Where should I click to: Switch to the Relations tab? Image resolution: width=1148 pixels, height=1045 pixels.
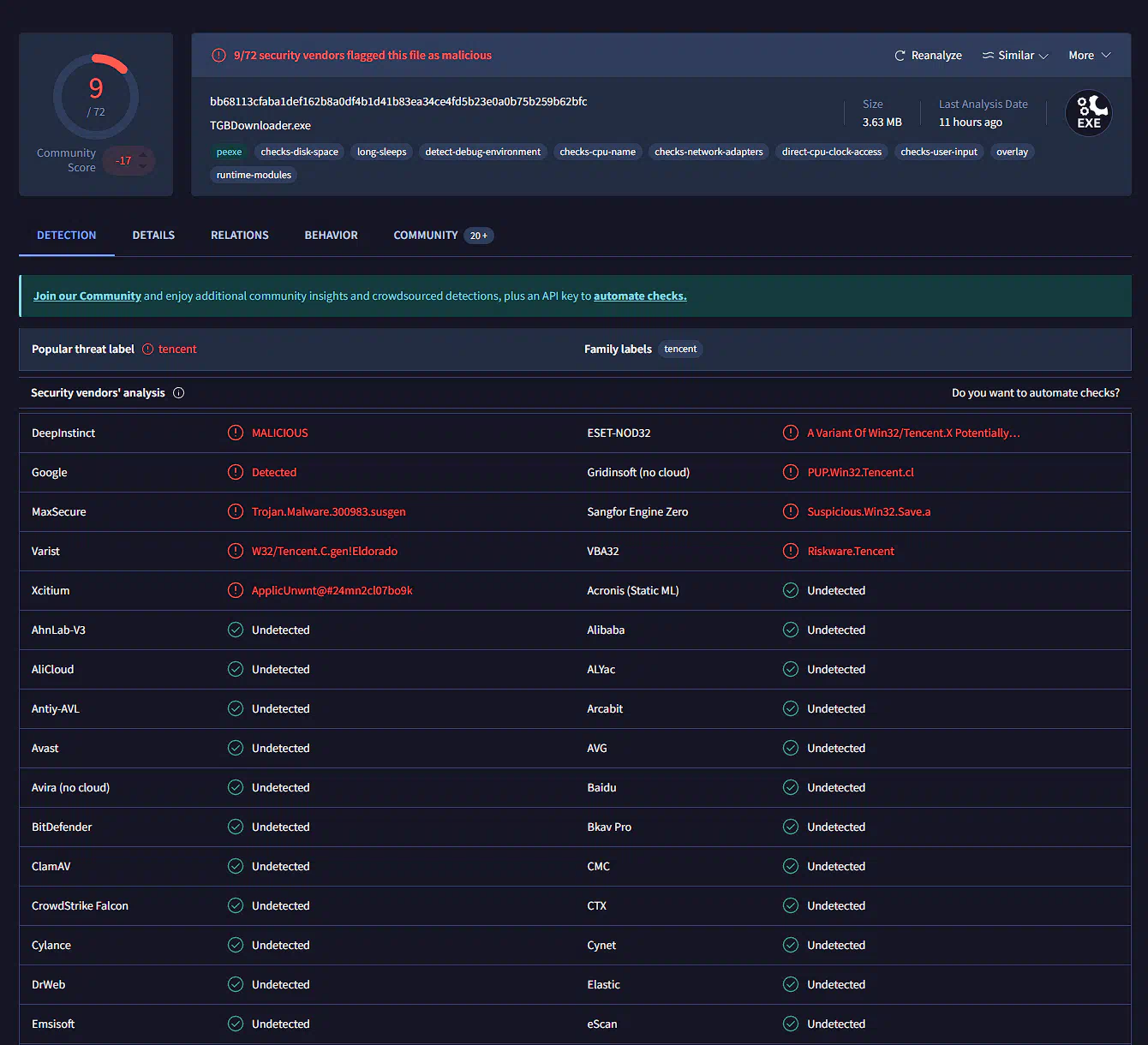click(240, 236)
